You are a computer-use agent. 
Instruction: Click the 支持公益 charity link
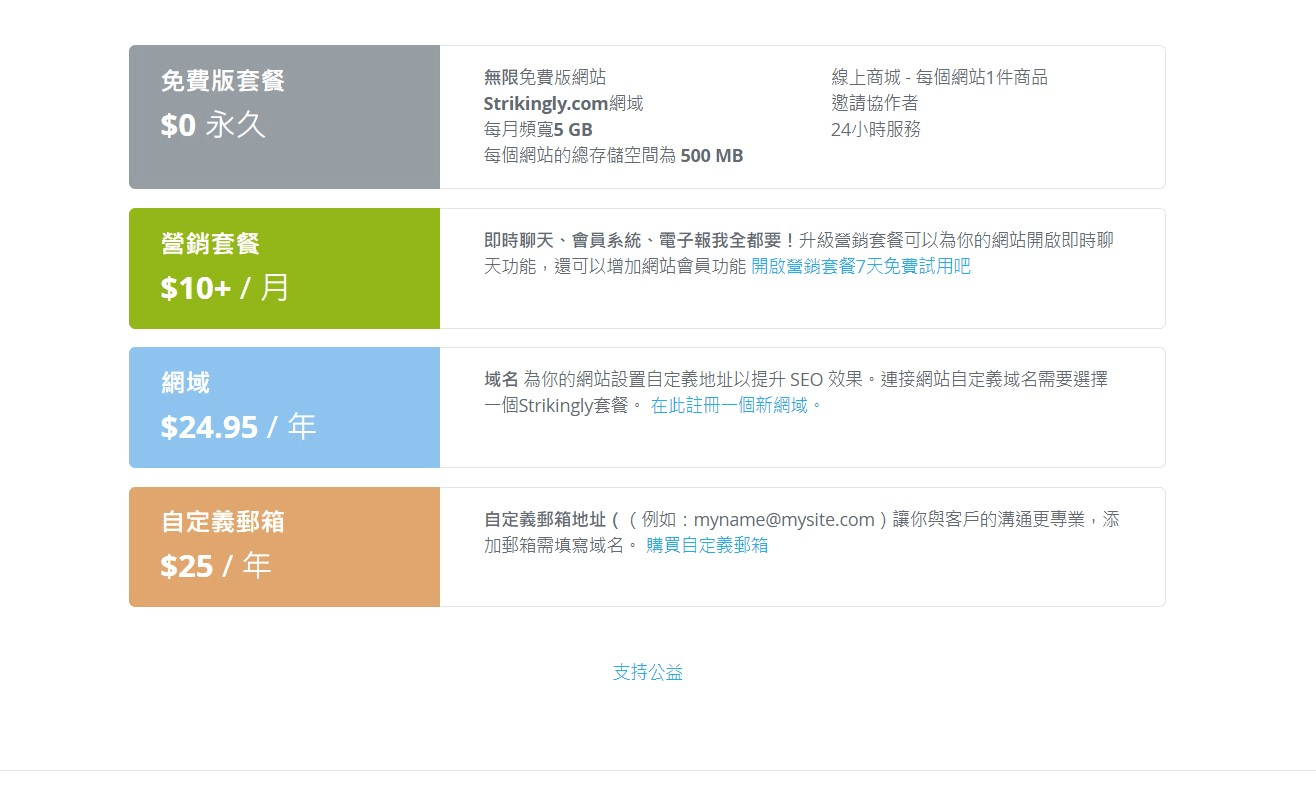point(646,672)
